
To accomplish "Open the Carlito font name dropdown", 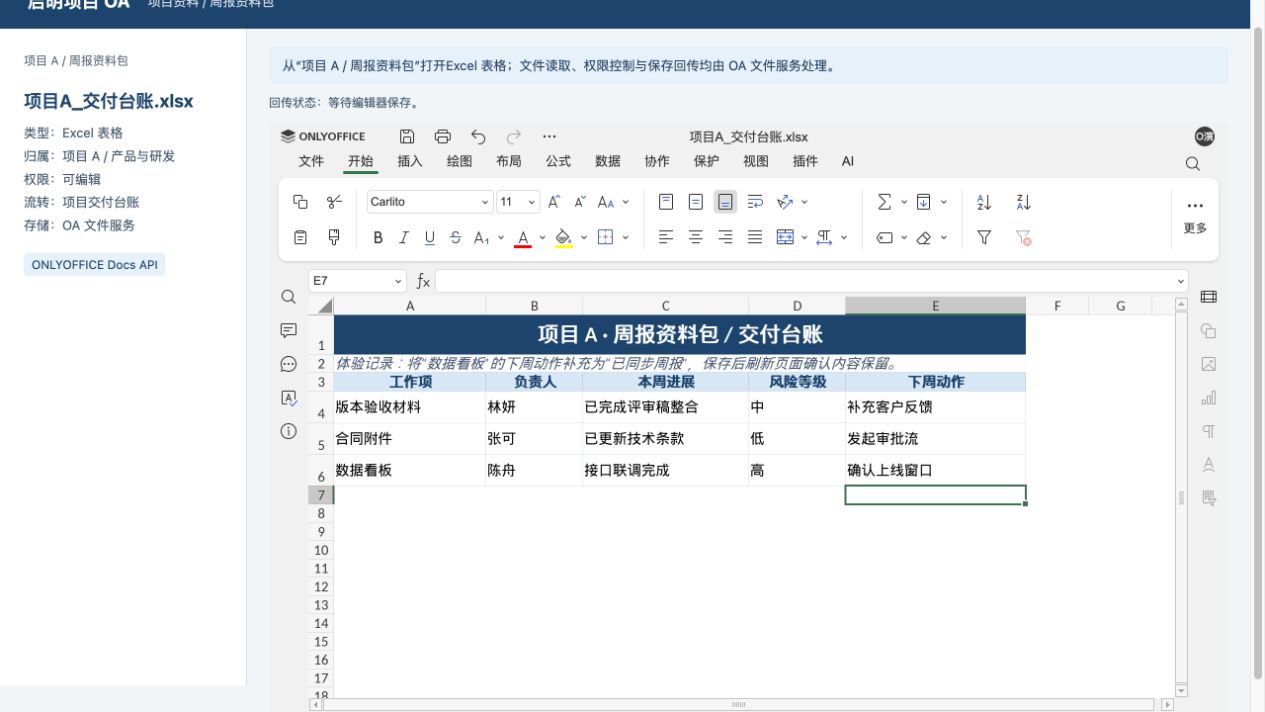I will [x=486, y=202].
